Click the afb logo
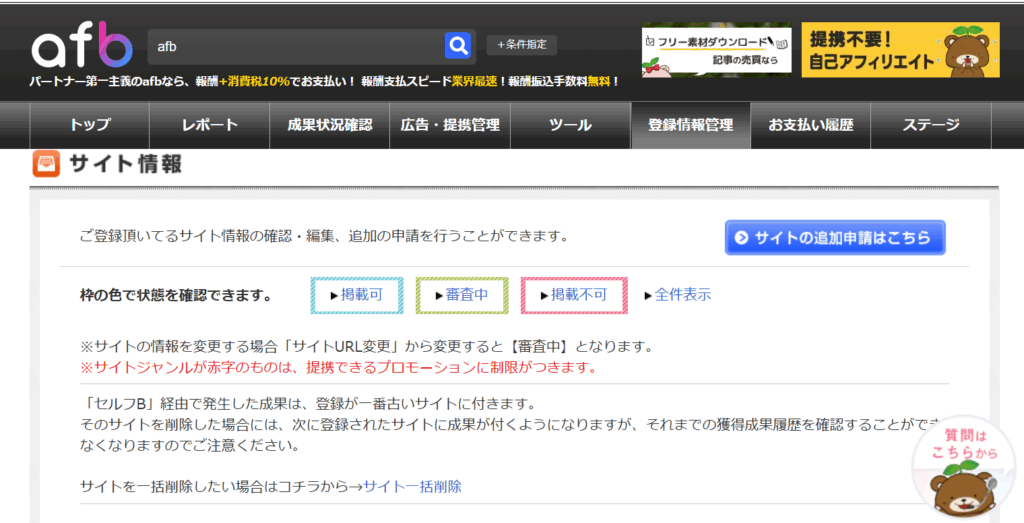The image size is (1024, 523). click(x=81, y=46)
